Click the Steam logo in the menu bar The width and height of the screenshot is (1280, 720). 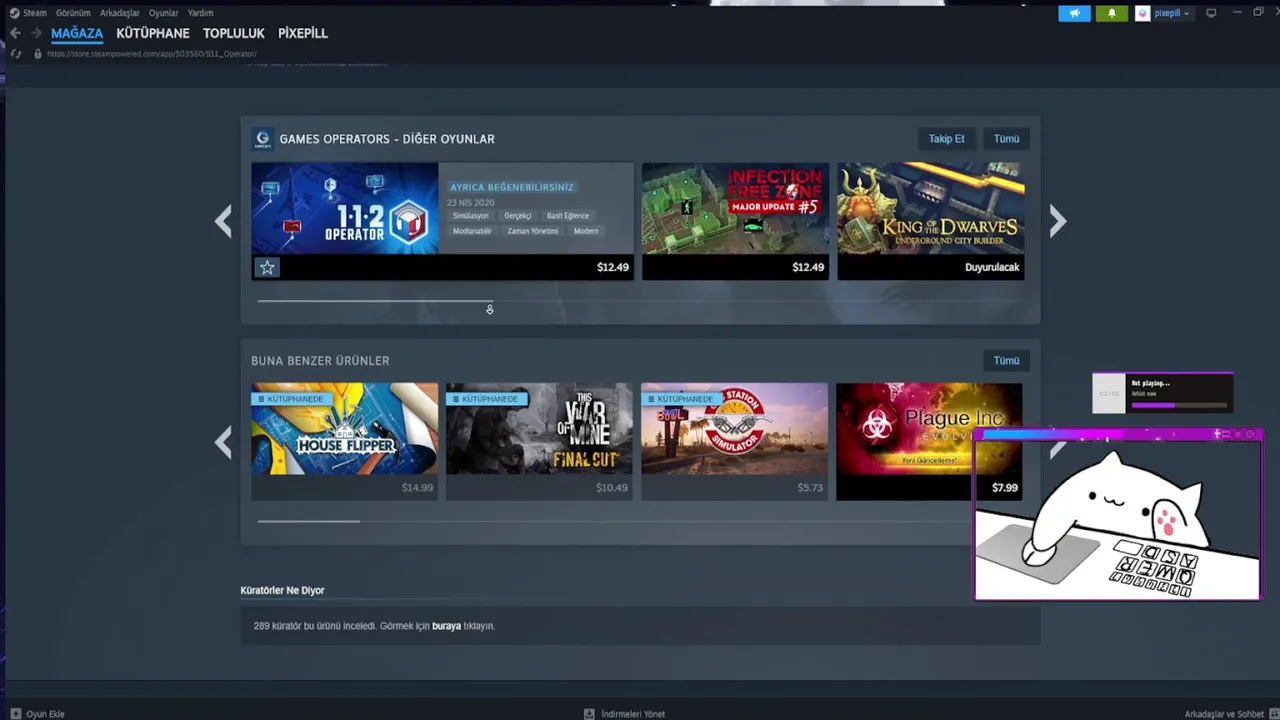coord(14,13)
